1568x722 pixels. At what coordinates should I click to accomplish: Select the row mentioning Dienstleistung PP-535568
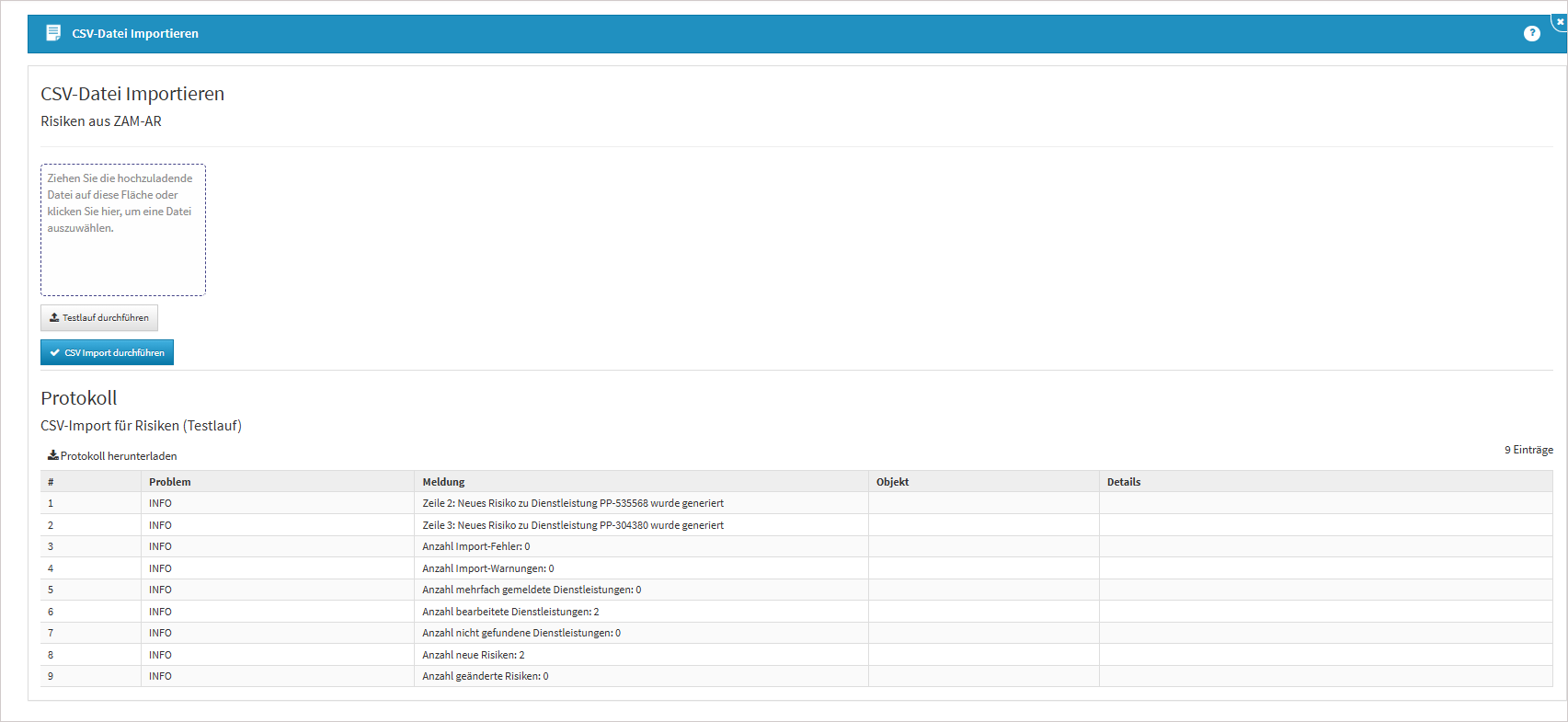pyautogui.click(x=573, y=503)
